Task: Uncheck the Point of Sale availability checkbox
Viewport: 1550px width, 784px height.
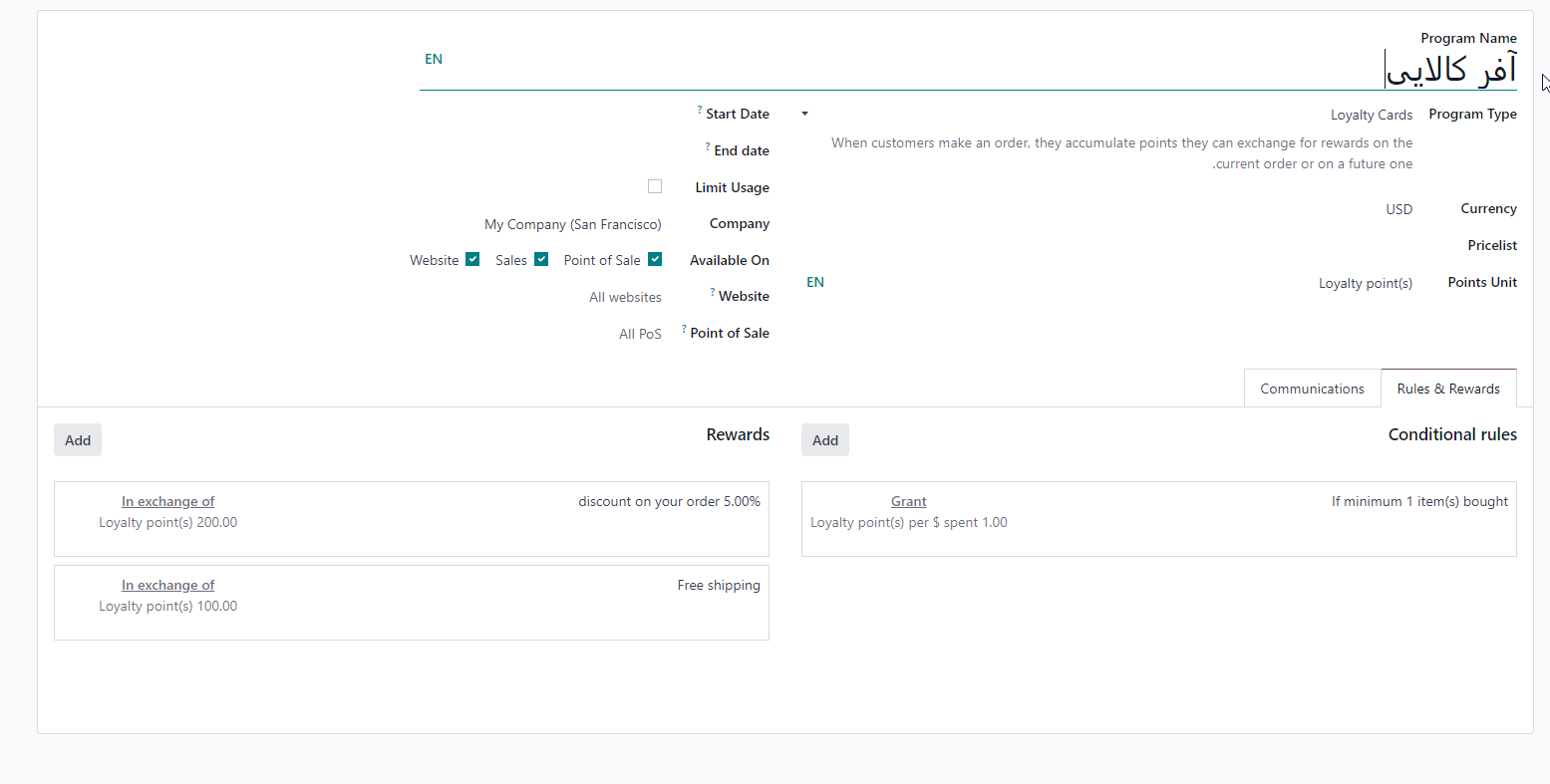Action: coord(655,260)
